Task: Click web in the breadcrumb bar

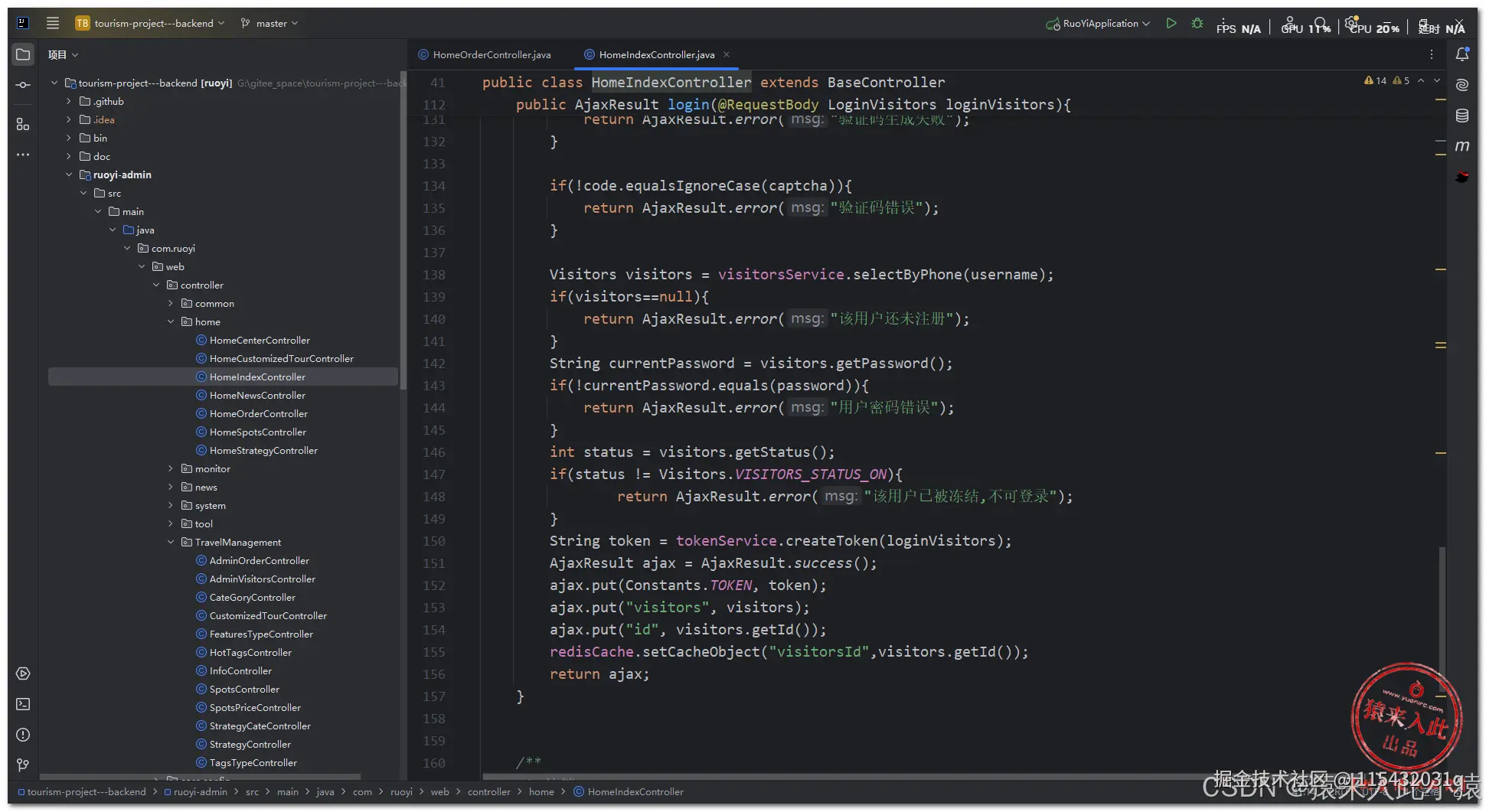Action: [x=440, y=791]
